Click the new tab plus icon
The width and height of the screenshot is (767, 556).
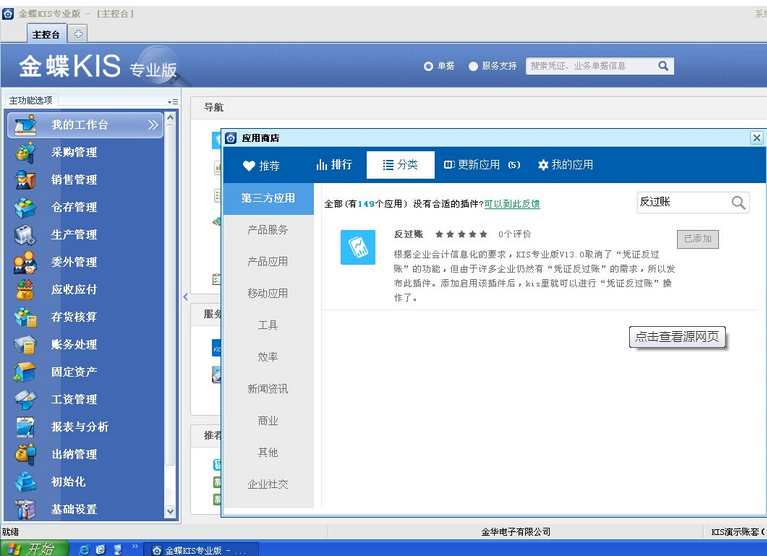[x=78, y=34]
